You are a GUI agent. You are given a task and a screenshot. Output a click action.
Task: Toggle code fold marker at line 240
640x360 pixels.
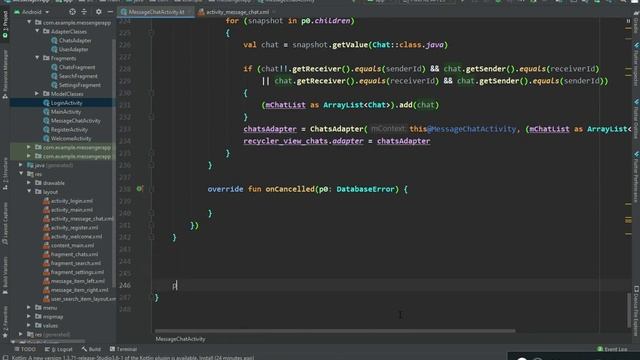point(151,213)
